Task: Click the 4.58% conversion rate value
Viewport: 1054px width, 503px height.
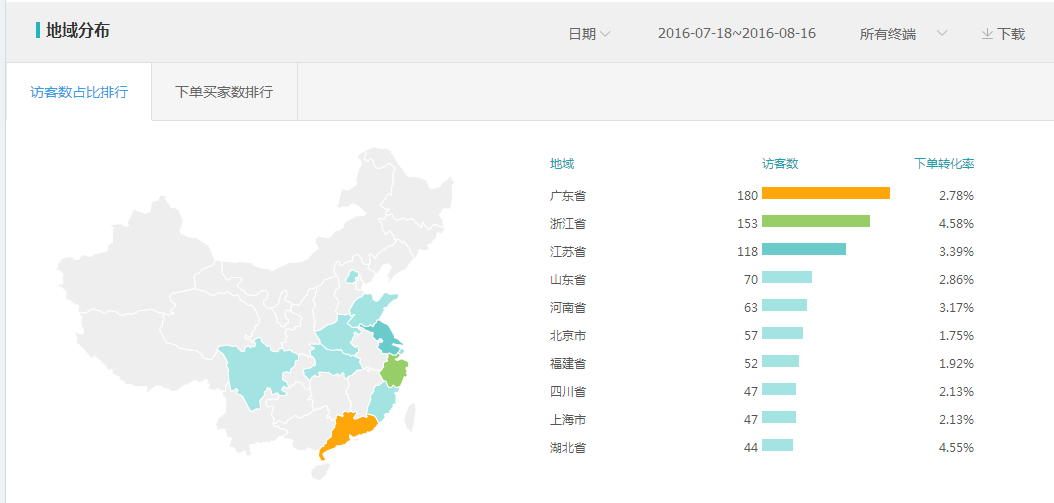Action: [956, 223]
